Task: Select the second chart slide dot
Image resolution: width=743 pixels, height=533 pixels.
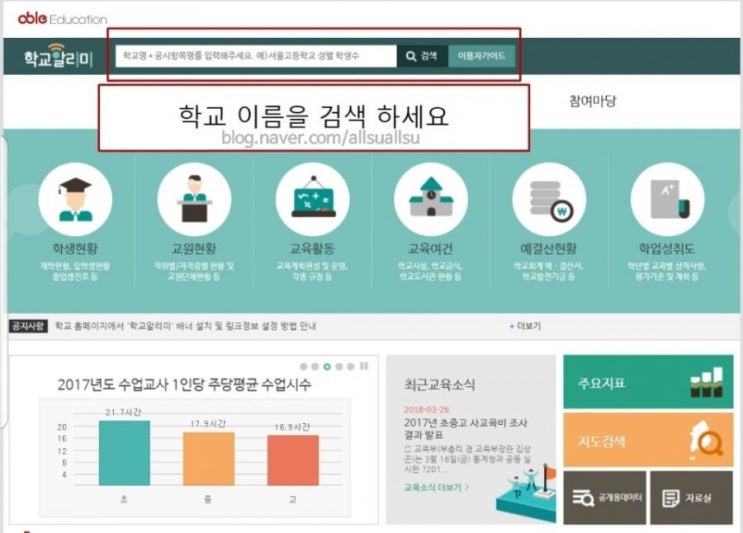Action: click(x=315, y=366)
